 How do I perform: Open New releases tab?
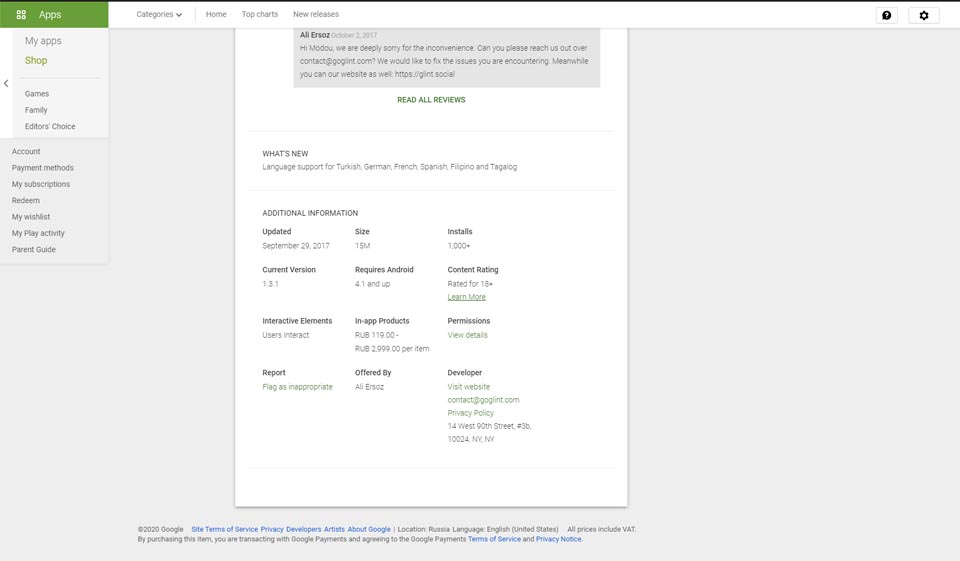[315, 15]
